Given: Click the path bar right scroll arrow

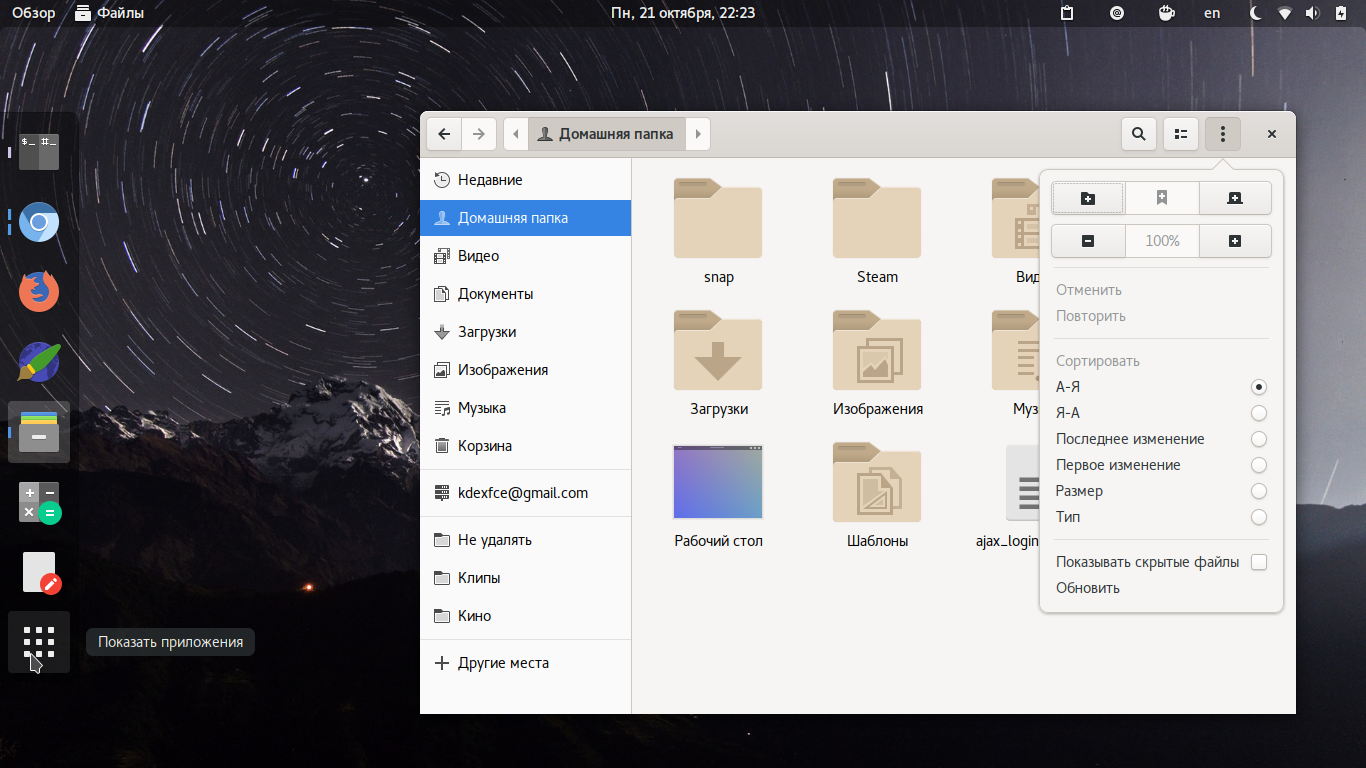Looking at the screenshot, I should [698, 134].
